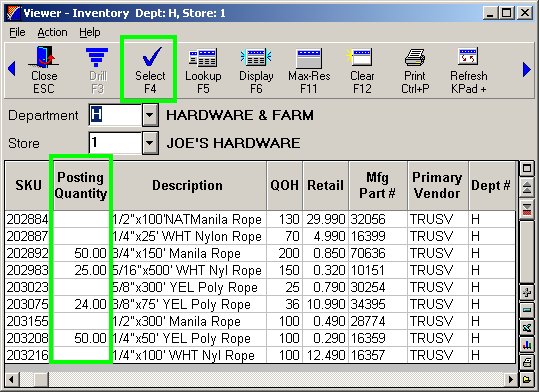539x392 pixels.
Task: Click Mfg part number 10151
Action: pyautogui.click(x=367, y=270)
